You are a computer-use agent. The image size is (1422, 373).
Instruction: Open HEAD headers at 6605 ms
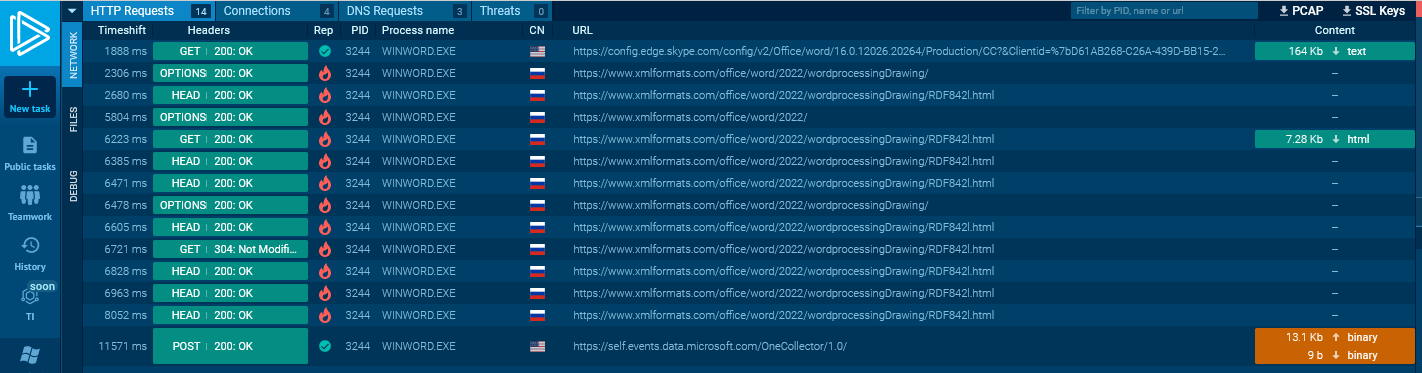click(230, 227)
